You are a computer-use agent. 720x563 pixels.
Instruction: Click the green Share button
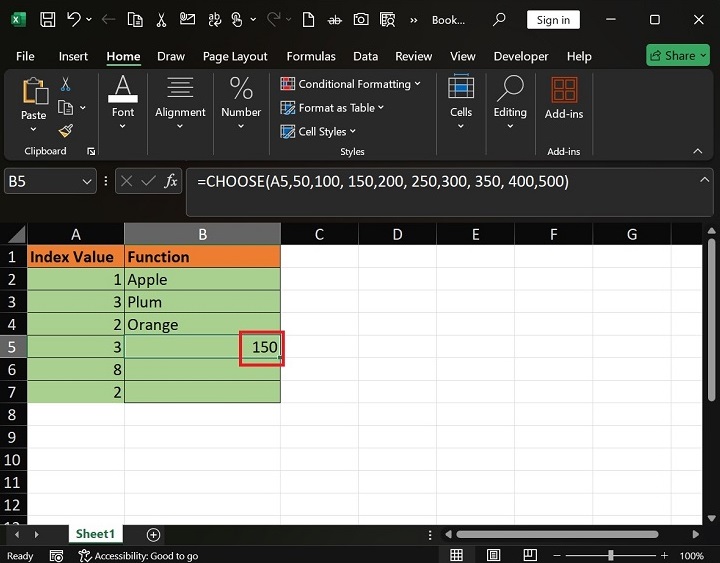[x=677, y=56]
